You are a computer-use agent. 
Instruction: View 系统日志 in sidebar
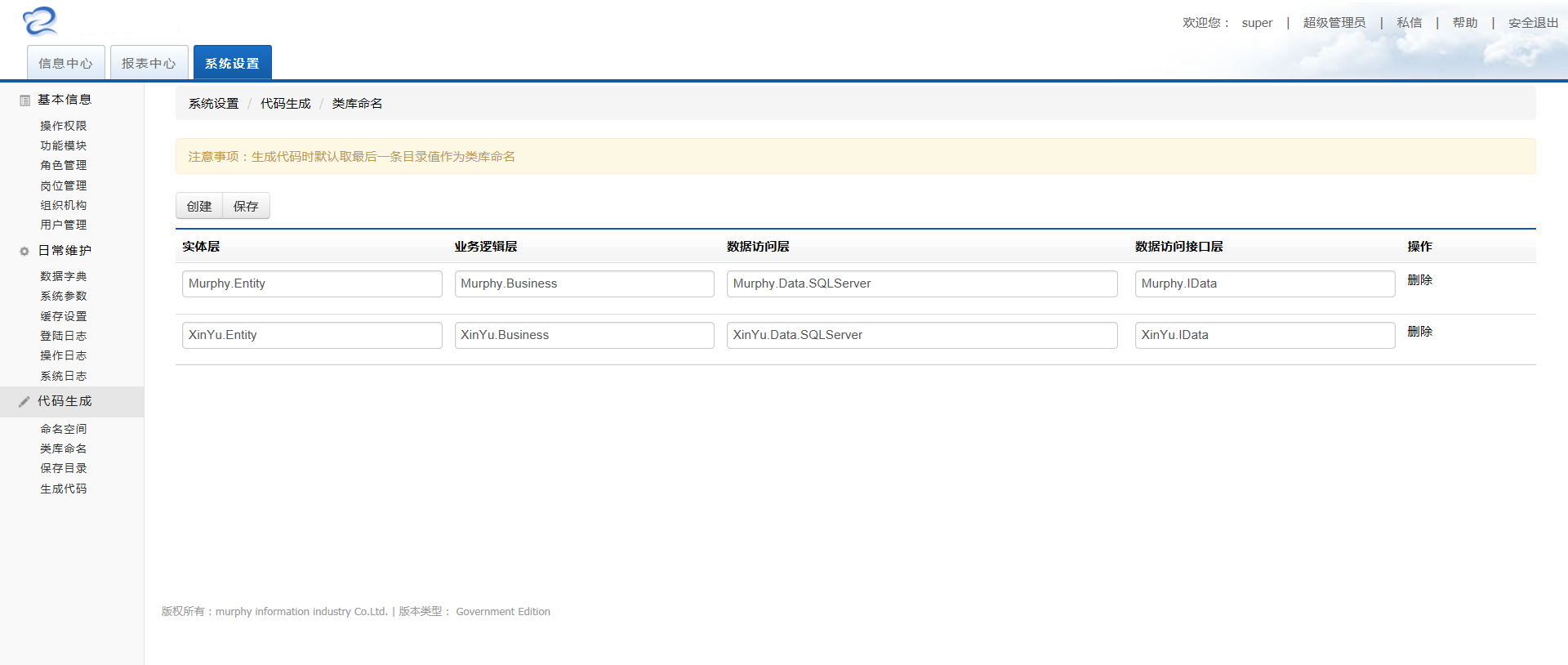coord(64,376)
